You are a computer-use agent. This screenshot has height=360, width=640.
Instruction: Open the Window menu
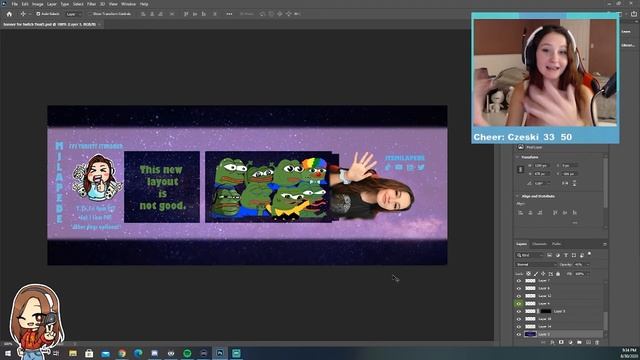(128, 4)
